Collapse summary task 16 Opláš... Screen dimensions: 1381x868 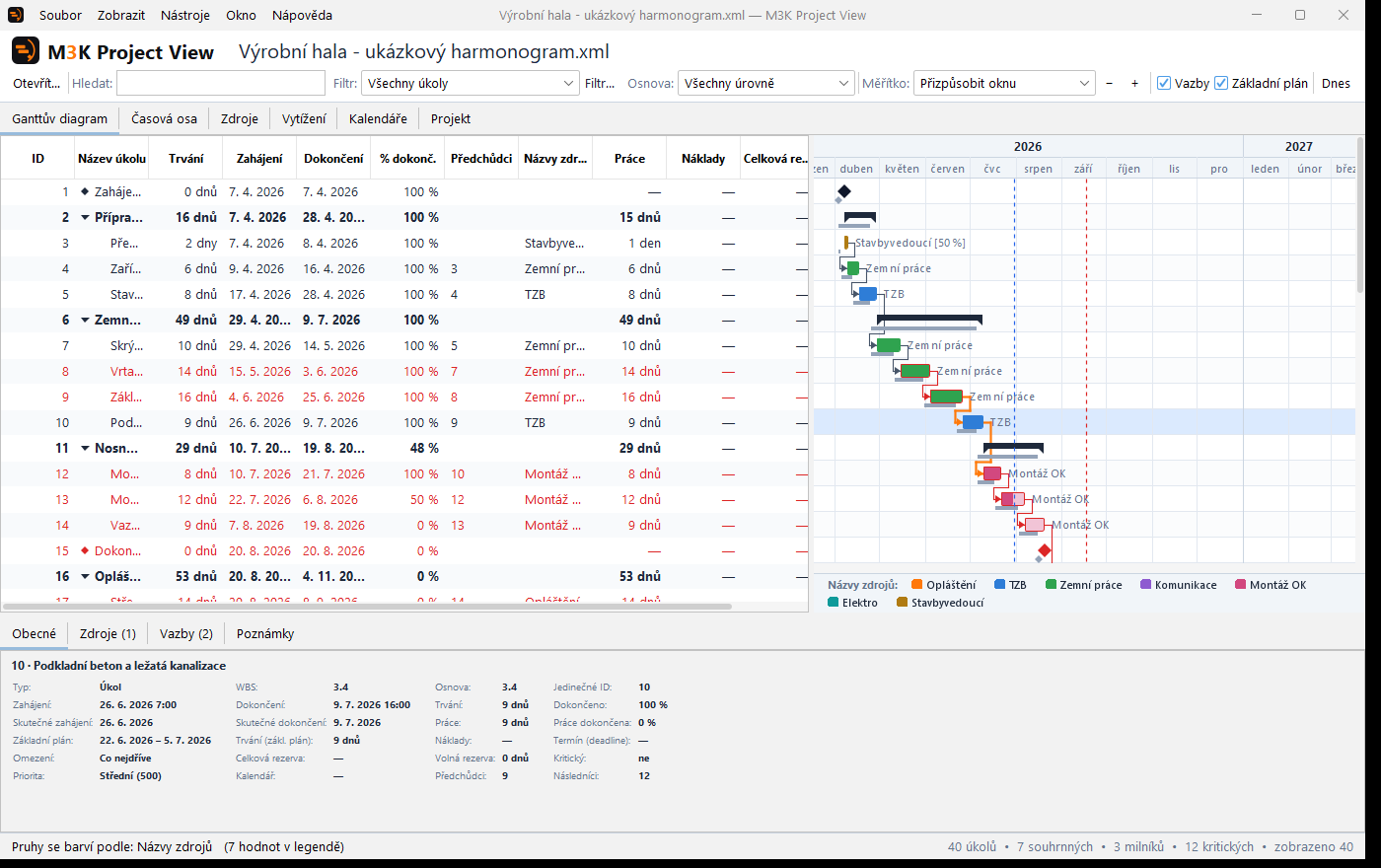pos(85,576)
